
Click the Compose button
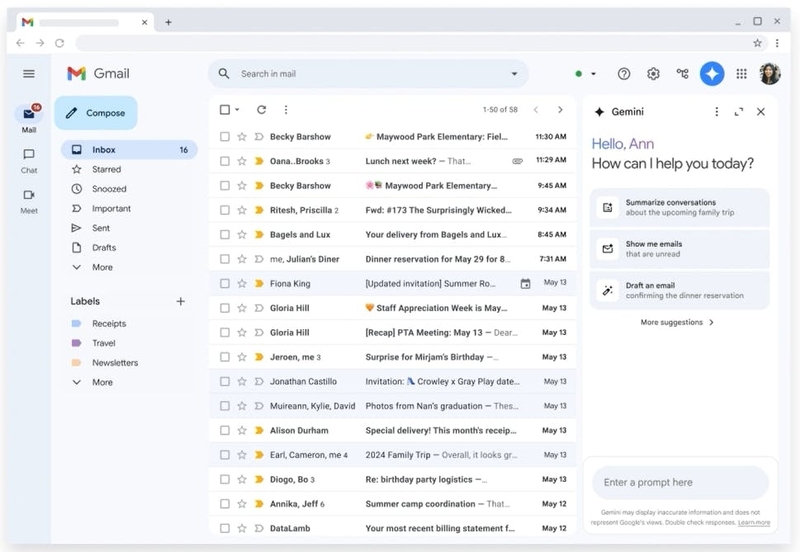[x=96, y=113]
